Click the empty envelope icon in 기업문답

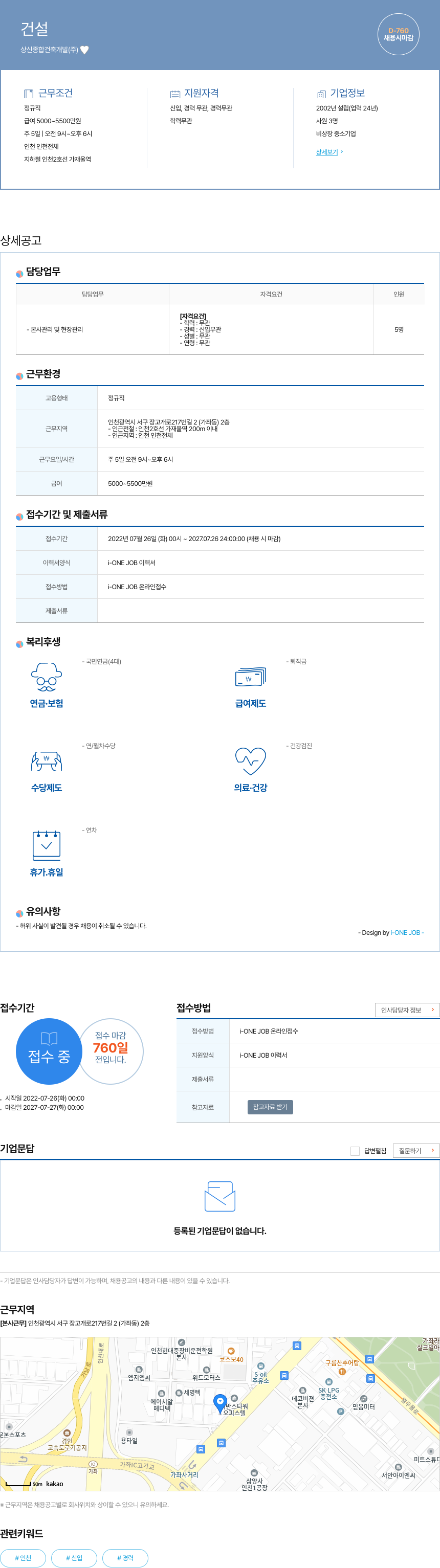tap(219, 1196)
